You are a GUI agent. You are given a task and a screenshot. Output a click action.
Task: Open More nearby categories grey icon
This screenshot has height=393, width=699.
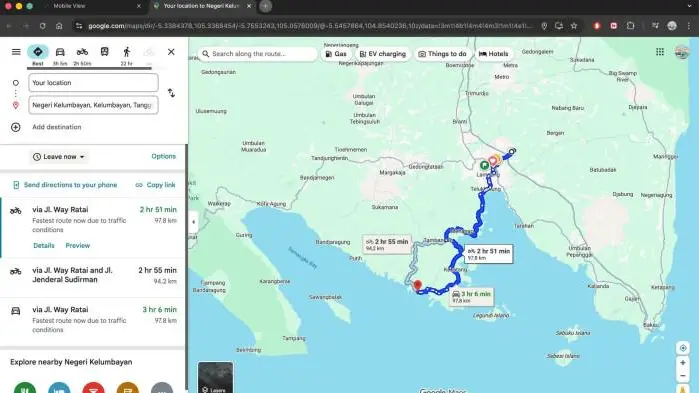162,388
